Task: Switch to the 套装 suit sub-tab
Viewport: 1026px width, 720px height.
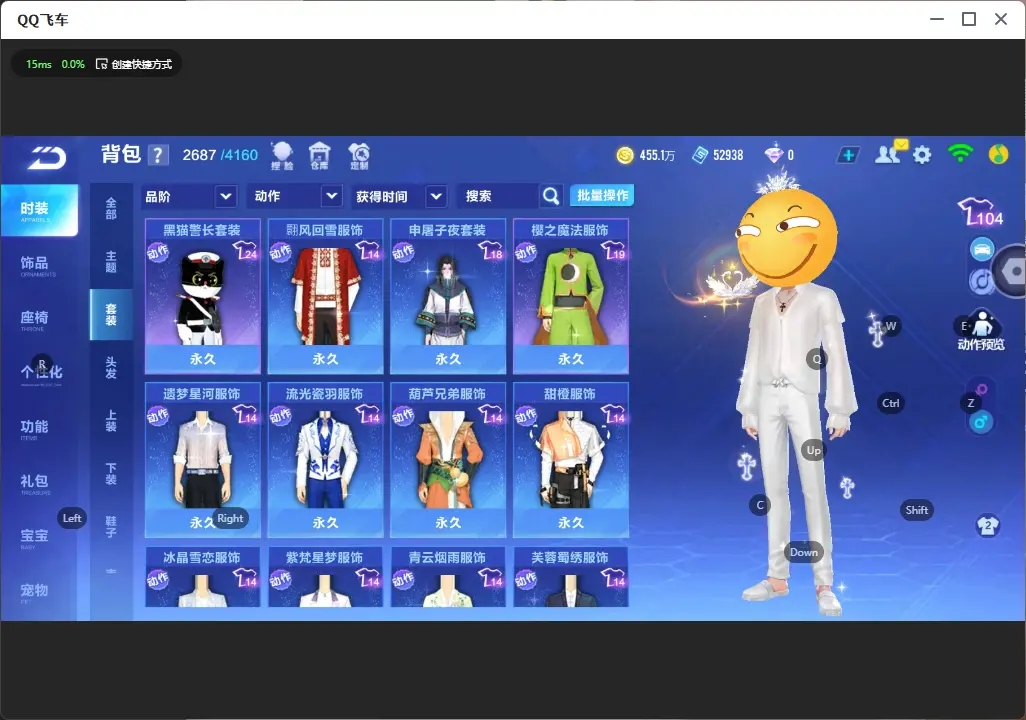Action: pos(111,315)
